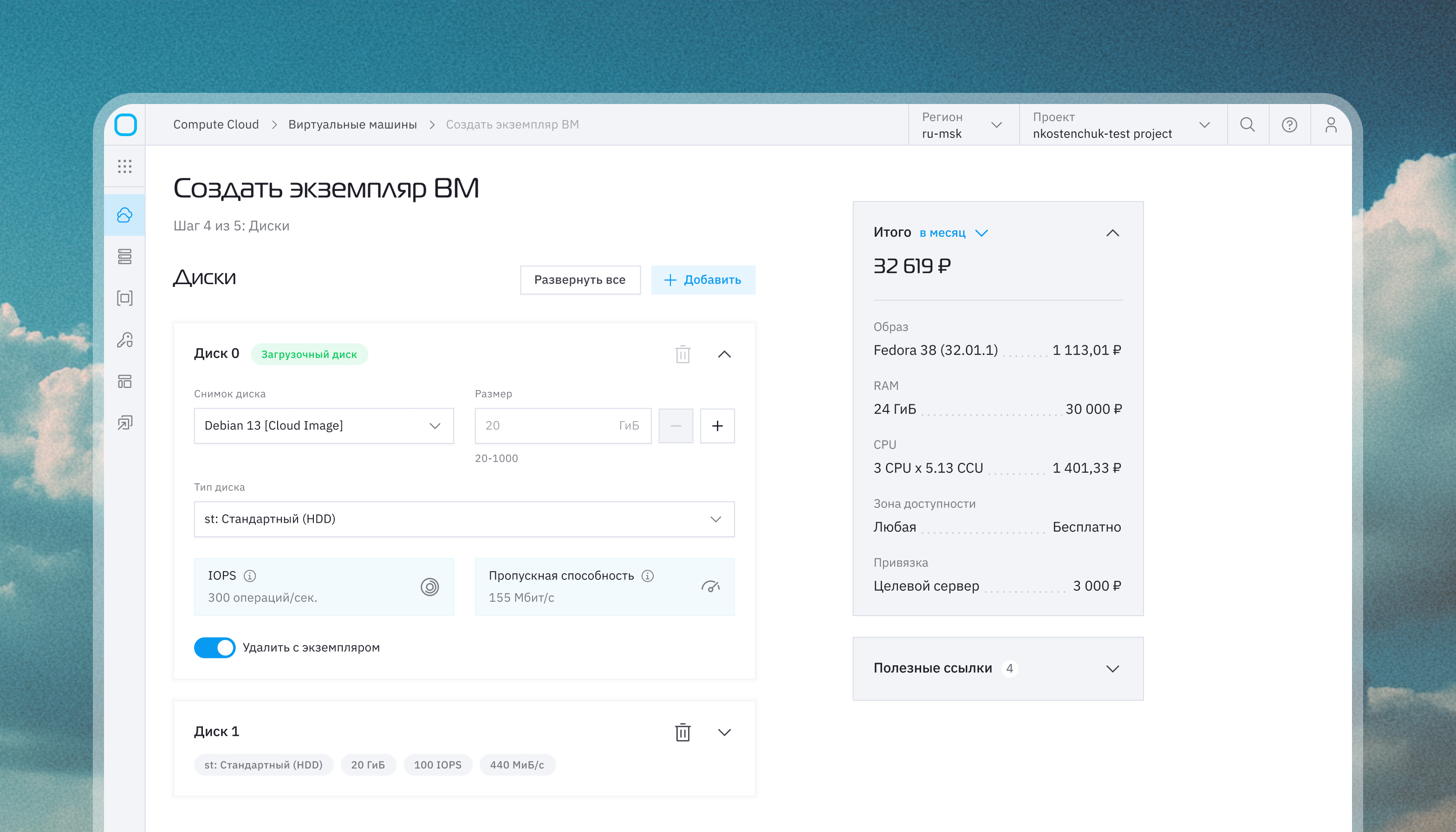
Task: Click the cloud platform logo icon
Action: tap(125, 124)
